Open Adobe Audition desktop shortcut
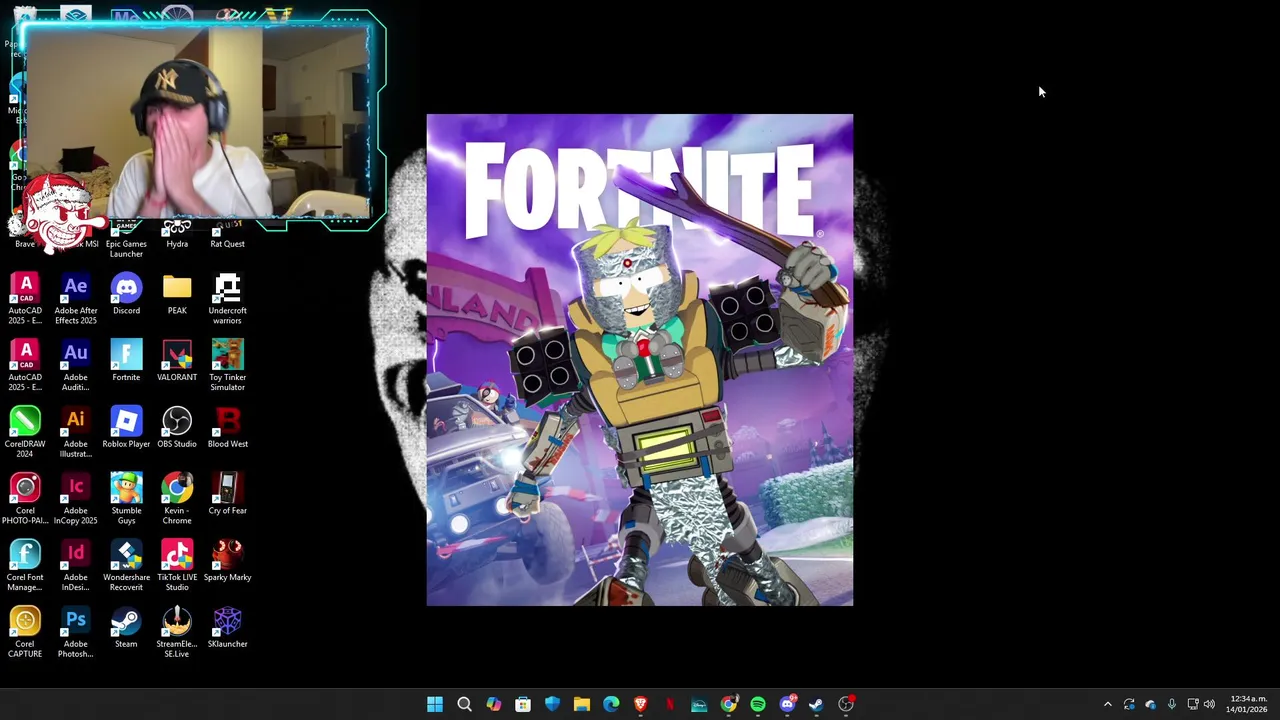Screen dimensions: 1280x720 coord(76,365)
